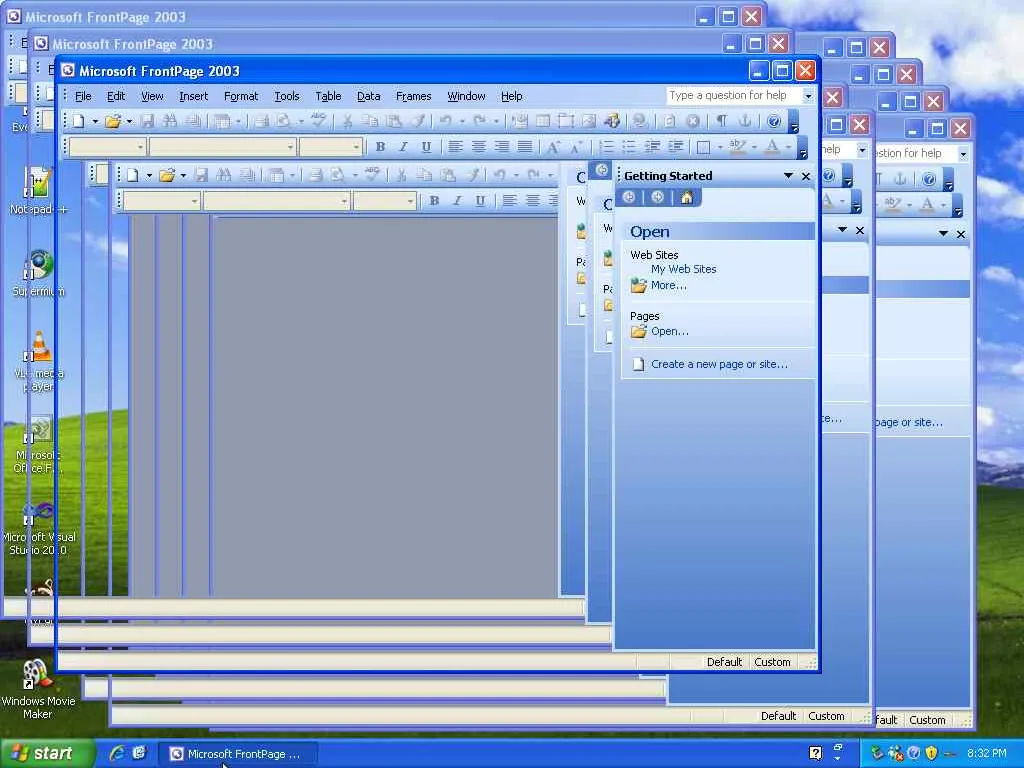Click the Drawing toolbar icon
The width and height of the screenshot is (1024, 768).
coord(612,121)
